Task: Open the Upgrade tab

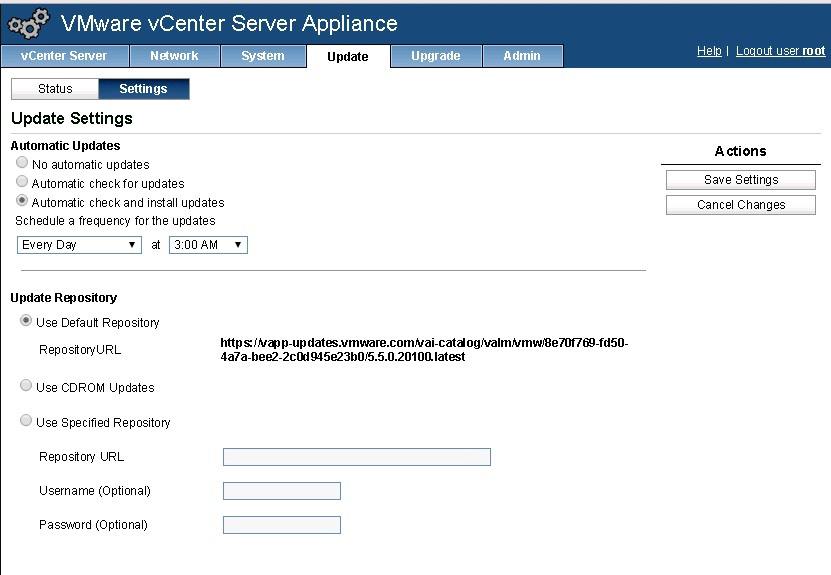Action: 436,56
